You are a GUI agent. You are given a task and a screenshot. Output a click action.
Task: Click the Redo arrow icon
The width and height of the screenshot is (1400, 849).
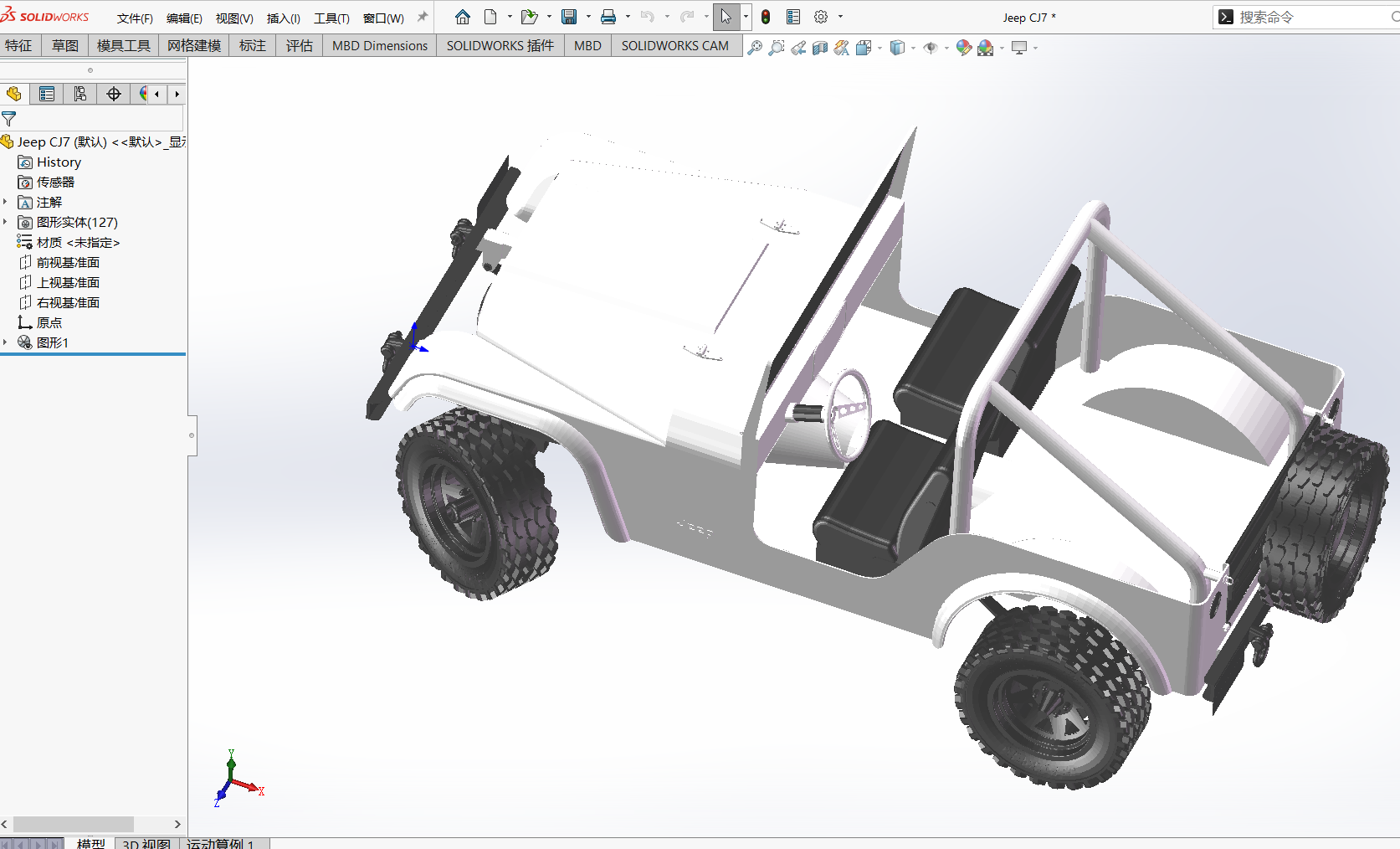[x=688, y=17]
